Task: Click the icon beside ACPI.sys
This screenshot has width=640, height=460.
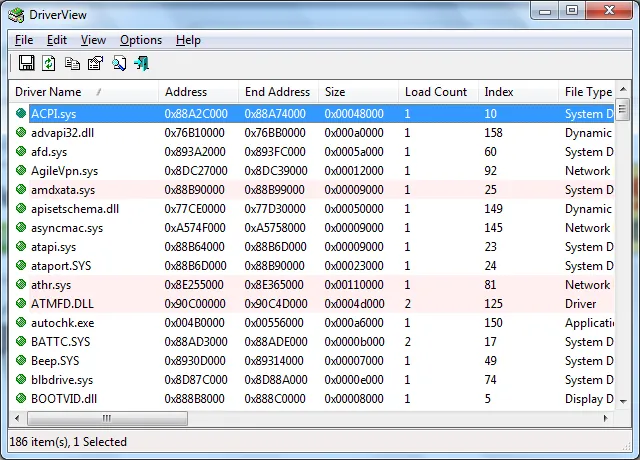Action: click(21, 113)
